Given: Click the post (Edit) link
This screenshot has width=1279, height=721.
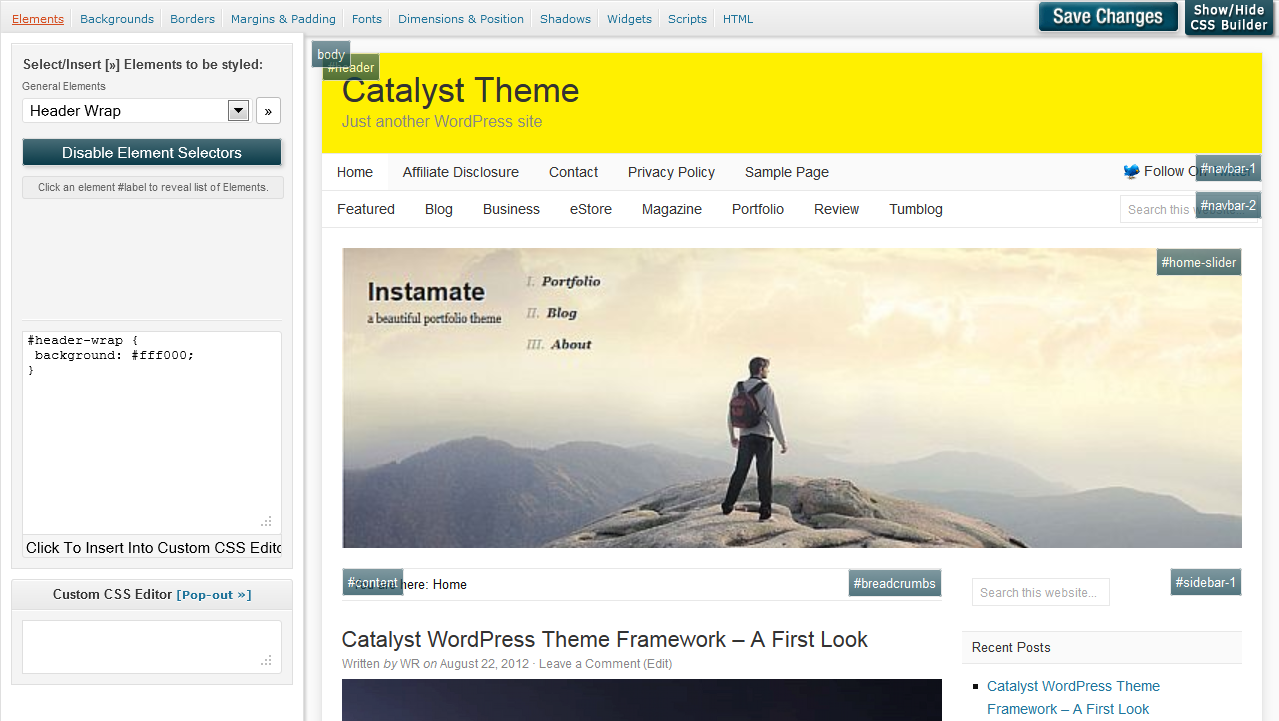Looking at the screenshot, I should pyautogui.click(x=658, y=664).
